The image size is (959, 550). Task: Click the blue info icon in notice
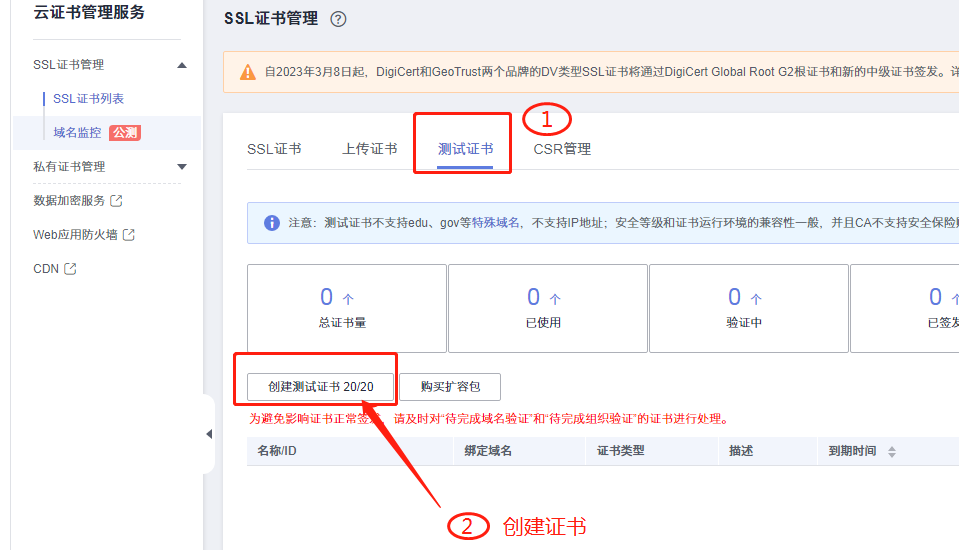coord(271,223)
